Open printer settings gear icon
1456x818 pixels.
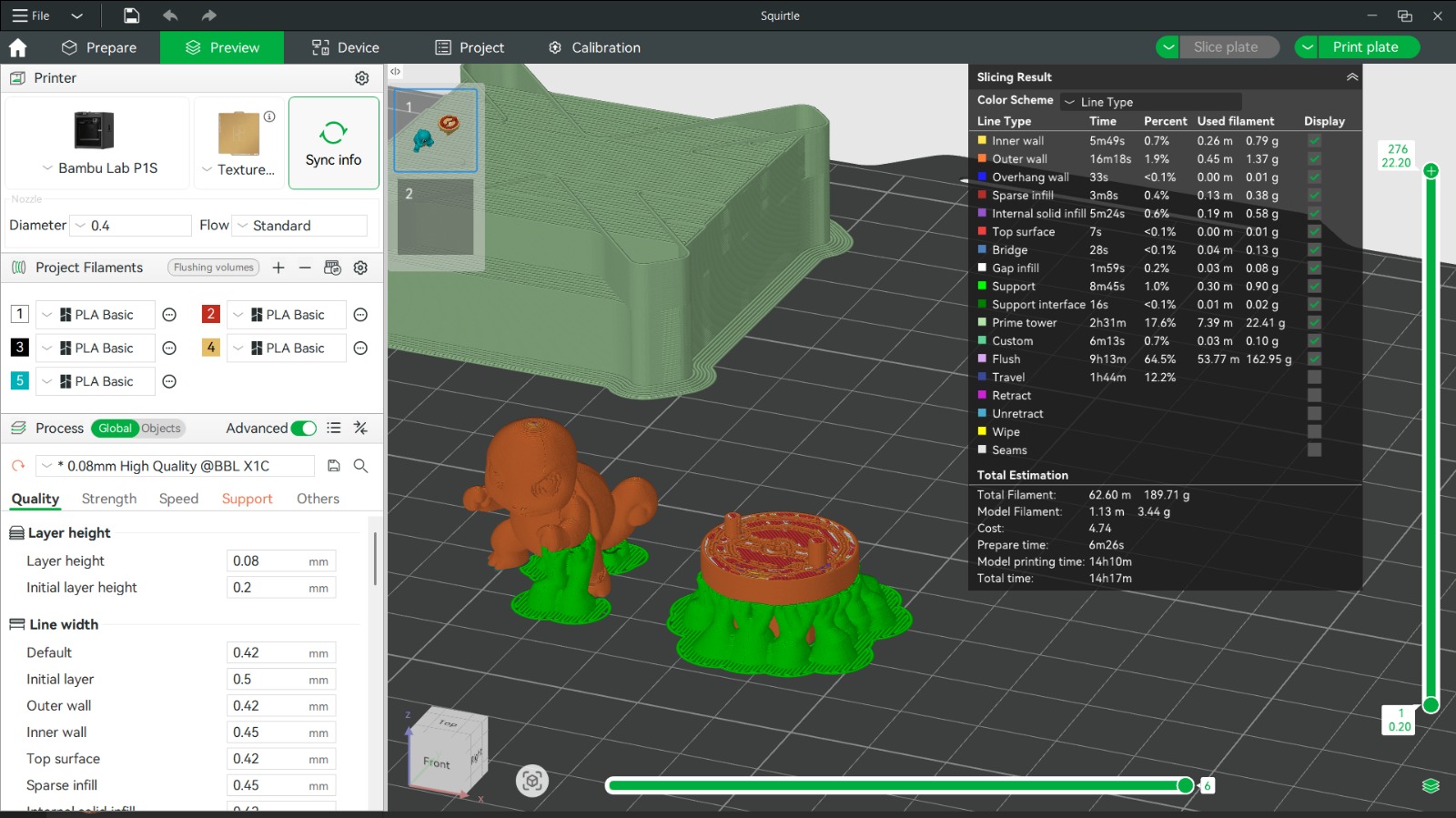[361, 78]
